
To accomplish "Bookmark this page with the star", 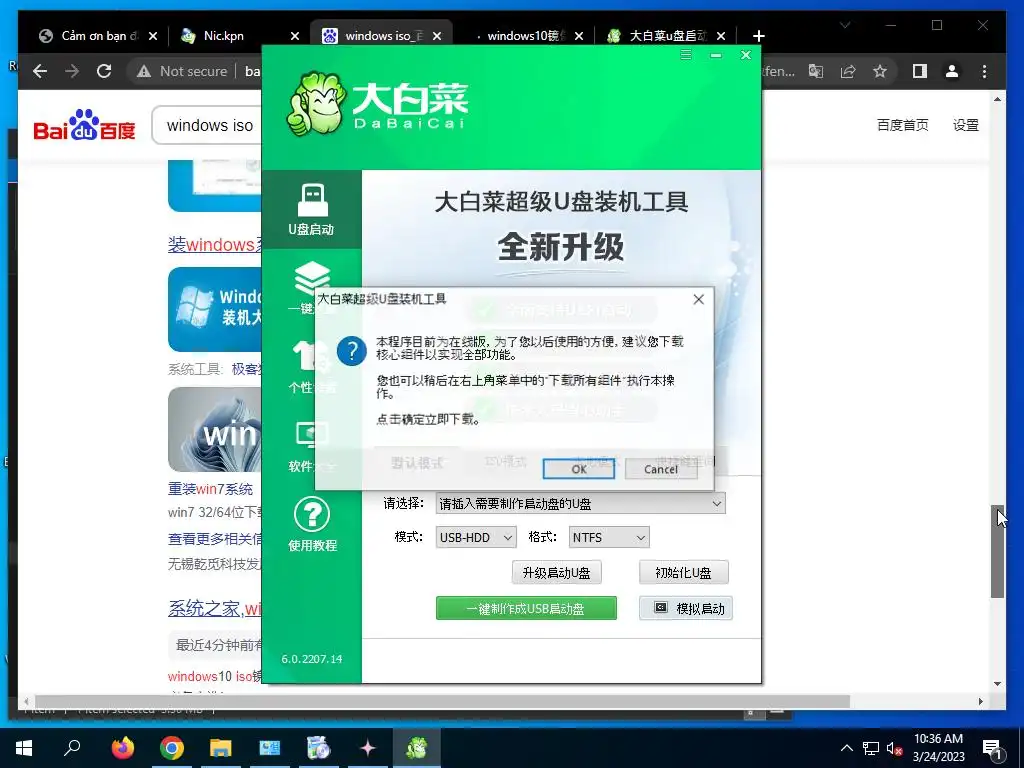I will [880, 71].
